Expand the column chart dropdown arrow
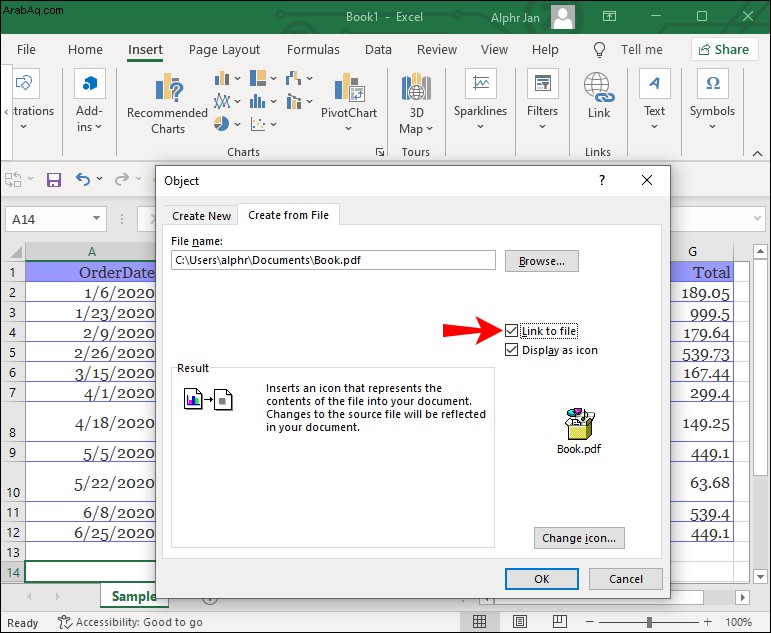The image size is (771, 633). [237, 78]
